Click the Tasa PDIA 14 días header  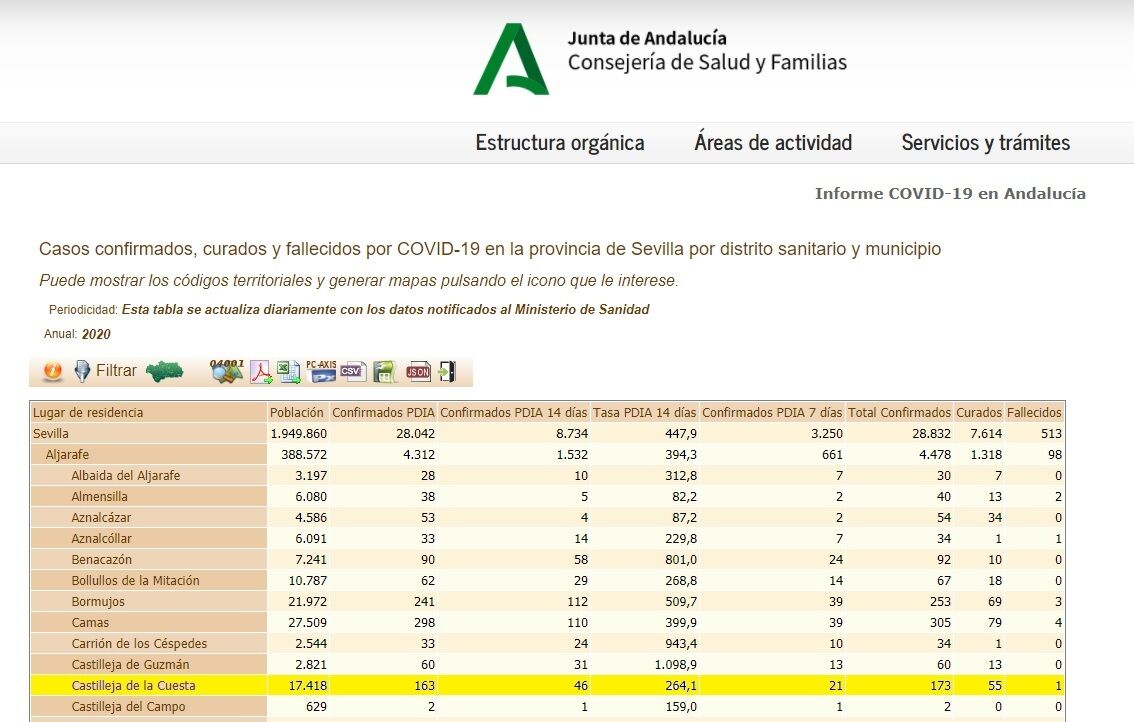click(x=644, y=413)
